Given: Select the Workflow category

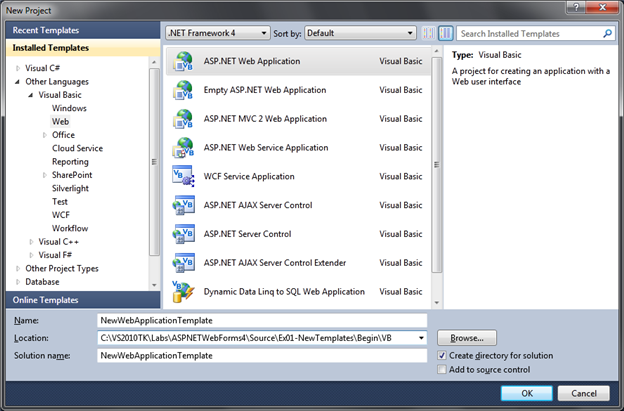Looking at the screenshot, I should tap(70, 228).
